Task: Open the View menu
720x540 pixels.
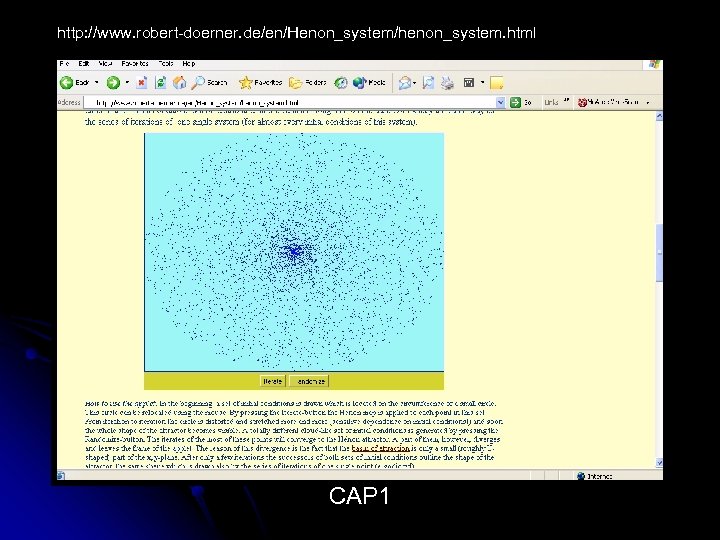Action: click(105, 63)
